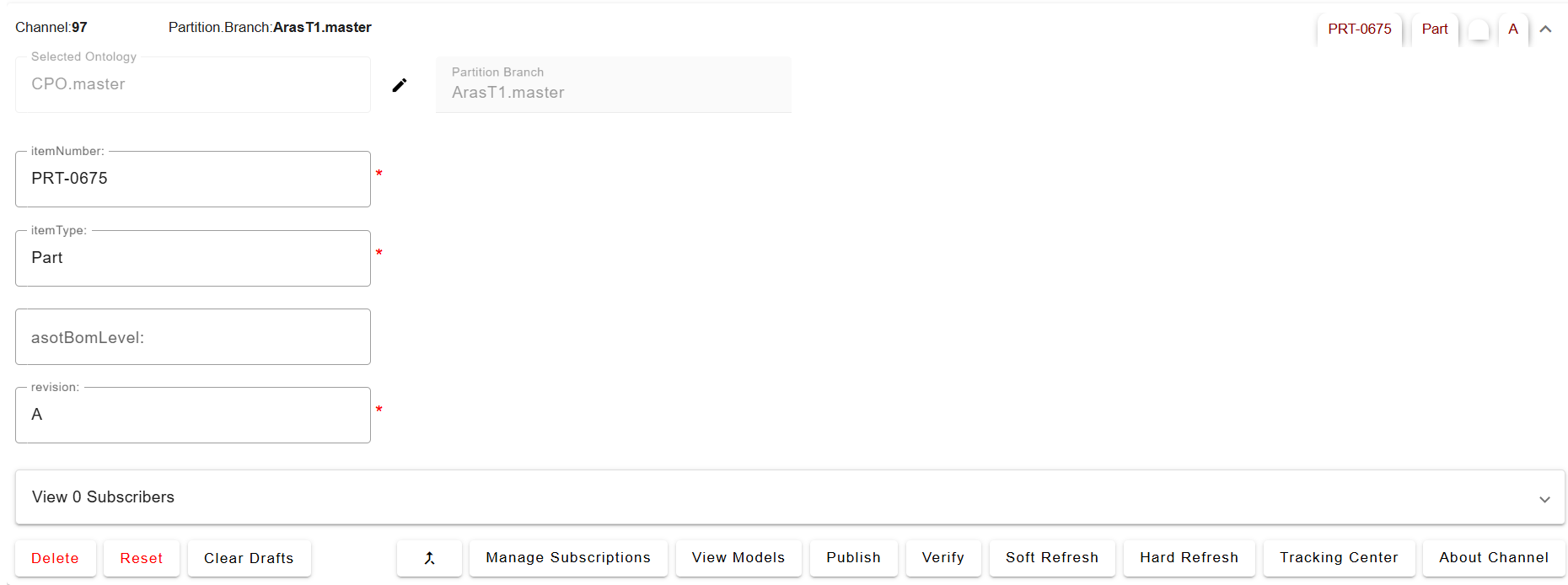The image size is (1568, 585).
Task: Publish the channel
Action: click(x=853, y=558)
